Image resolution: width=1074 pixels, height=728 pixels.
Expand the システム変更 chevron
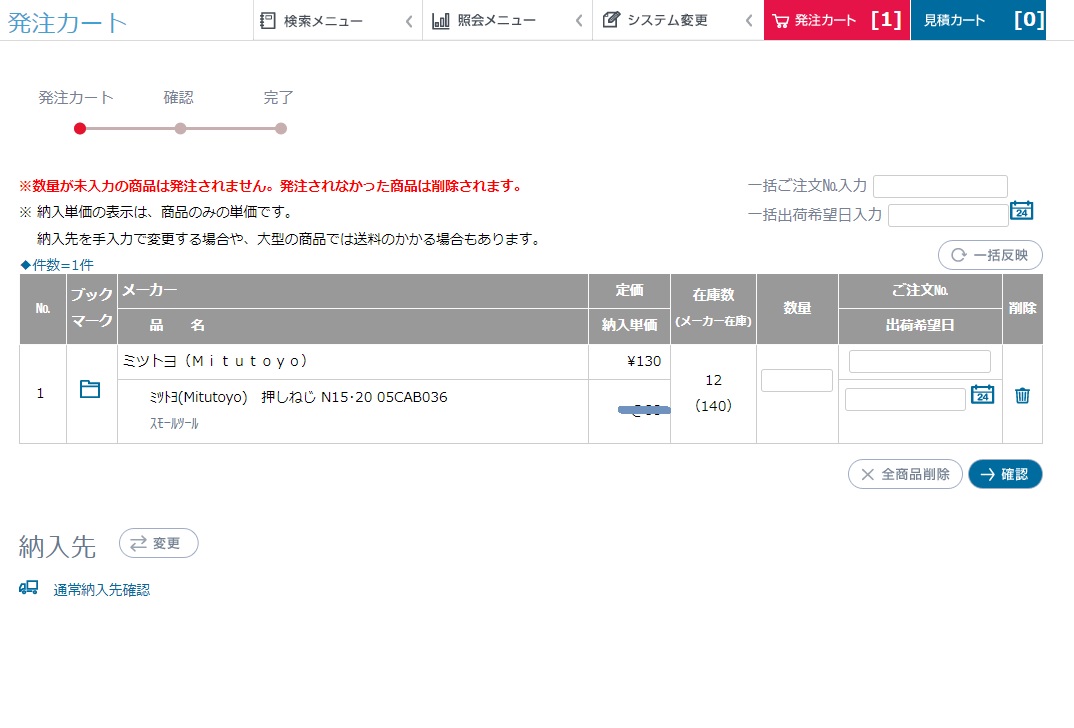pos(750,19)
